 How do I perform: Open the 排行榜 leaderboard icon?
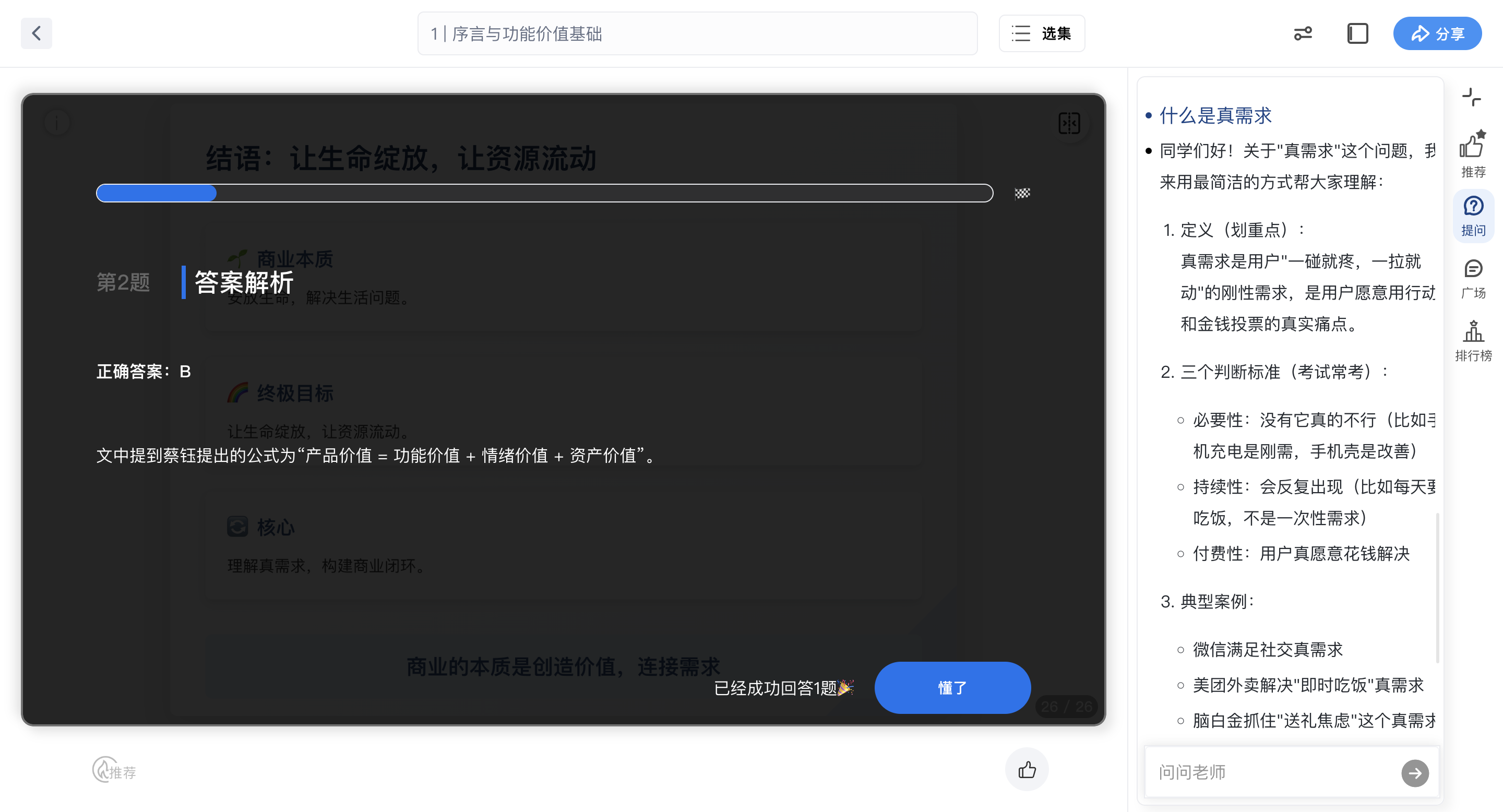1473,341
